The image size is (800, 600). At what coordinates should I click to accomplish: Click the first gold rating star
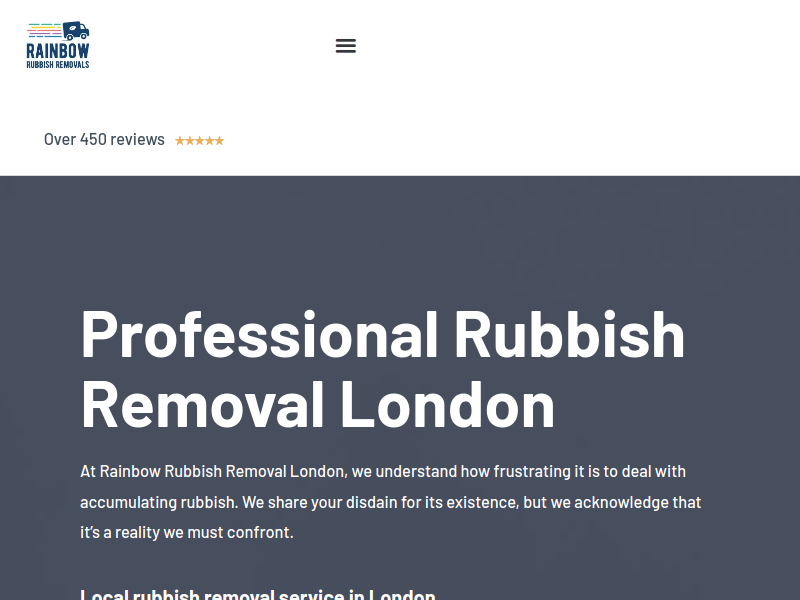coord(180,141)
